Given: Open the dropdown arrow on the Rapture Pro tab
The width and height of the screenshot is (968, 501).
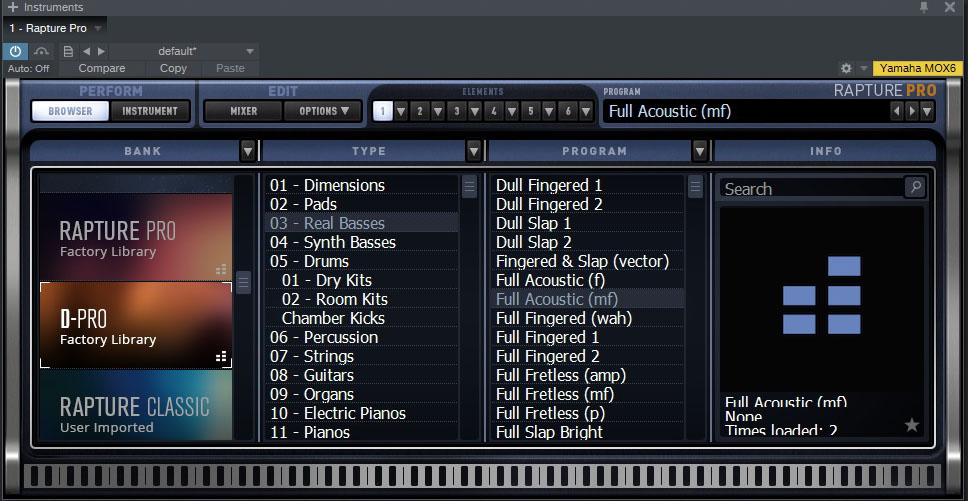Looking at the screenshot, I should (x=98, y=28).
